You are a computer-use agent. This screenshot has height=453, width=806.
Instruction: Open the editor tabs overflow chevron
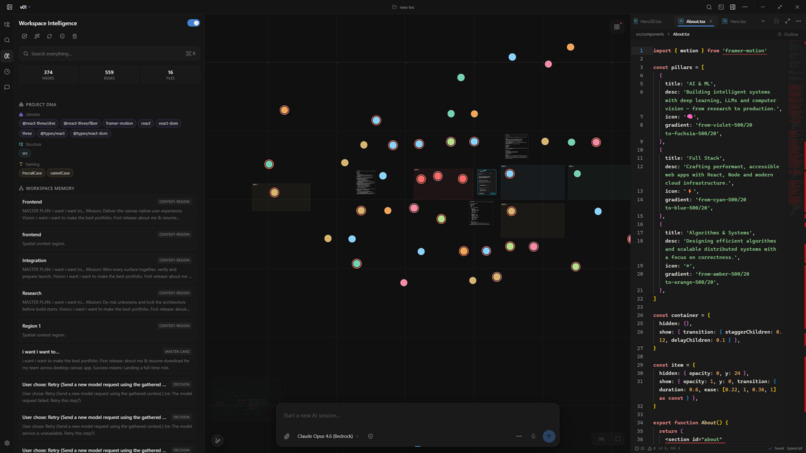763,21
